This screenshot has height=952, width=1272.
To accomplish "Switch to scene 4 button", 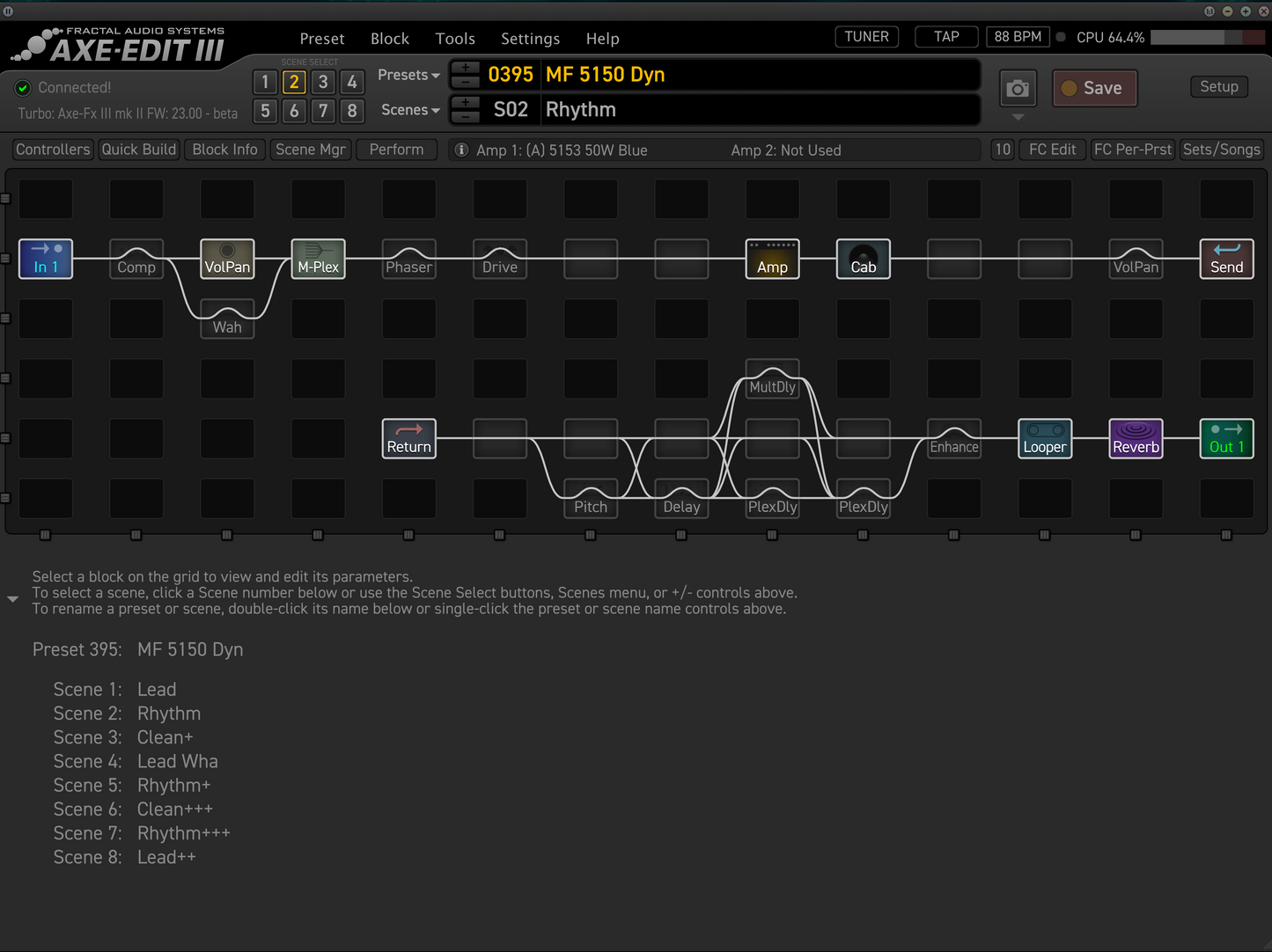I will (352, 82).
